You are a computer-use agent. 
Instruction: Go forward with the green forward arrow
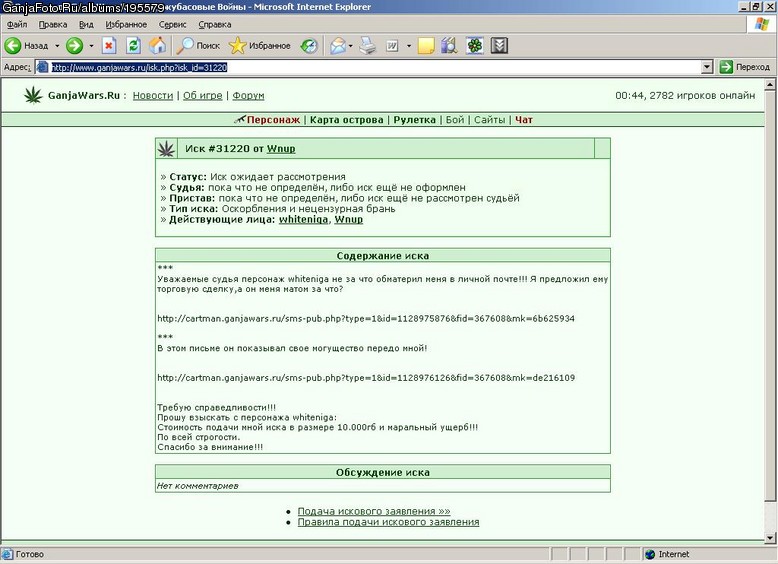pyautogui.click(x=74, y=46)
